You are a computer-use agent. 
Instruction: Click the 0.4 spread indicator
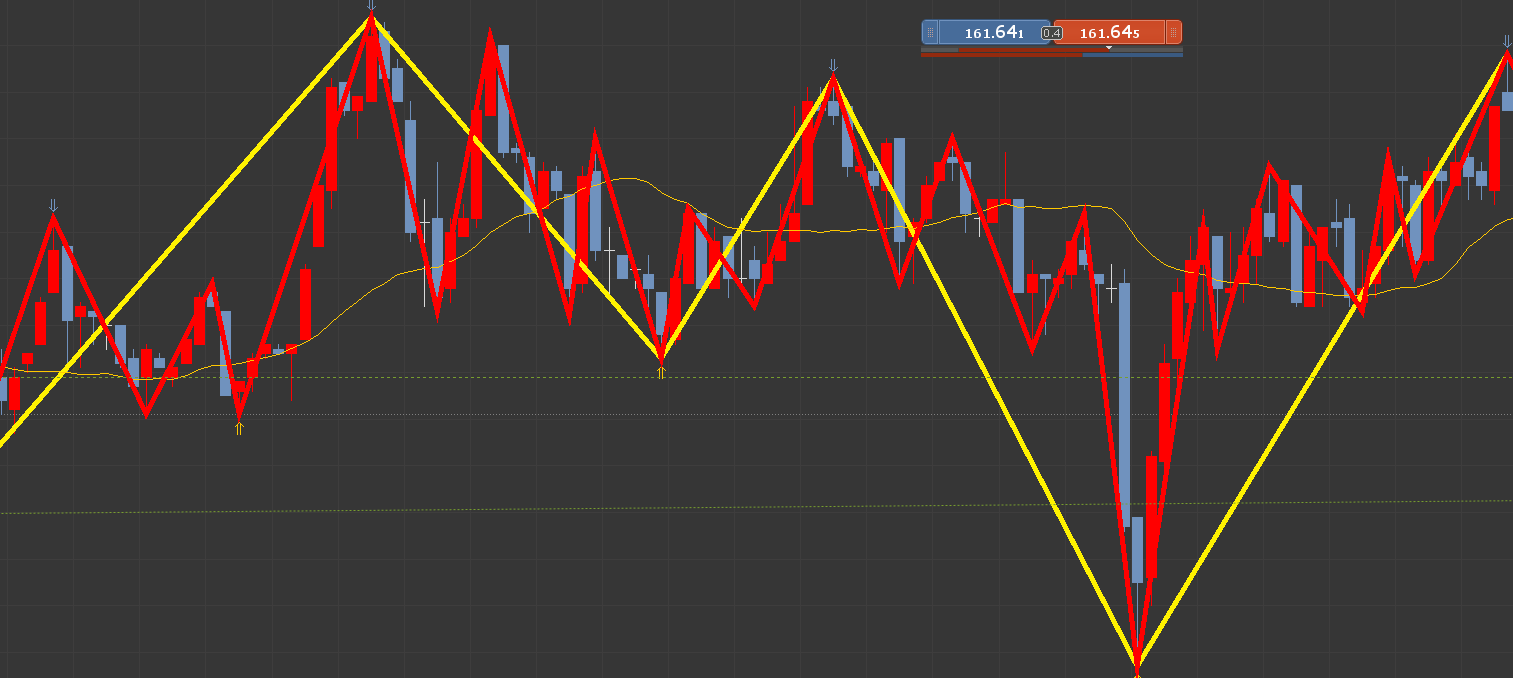click(x=1052, y=33)
